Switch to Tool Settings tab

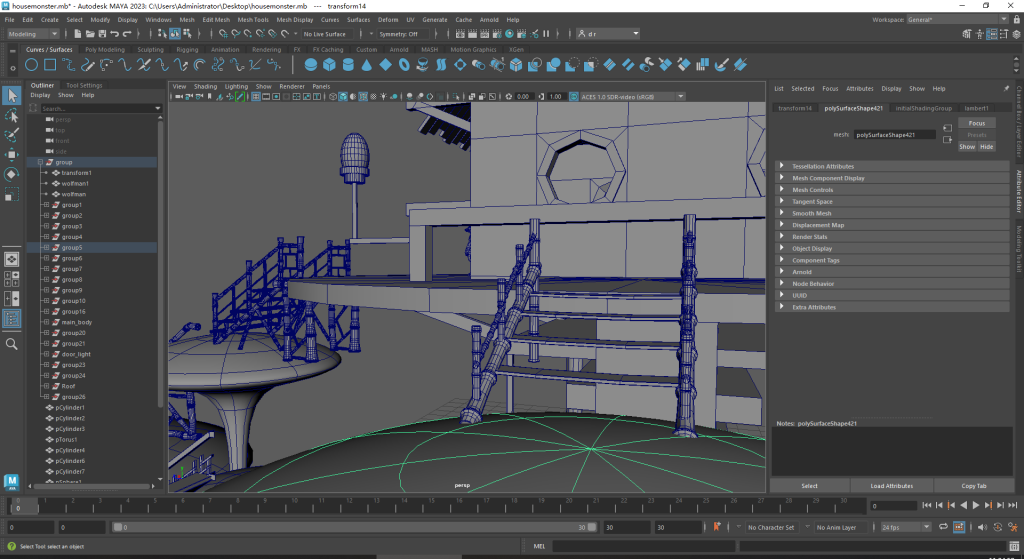(84, 85)
